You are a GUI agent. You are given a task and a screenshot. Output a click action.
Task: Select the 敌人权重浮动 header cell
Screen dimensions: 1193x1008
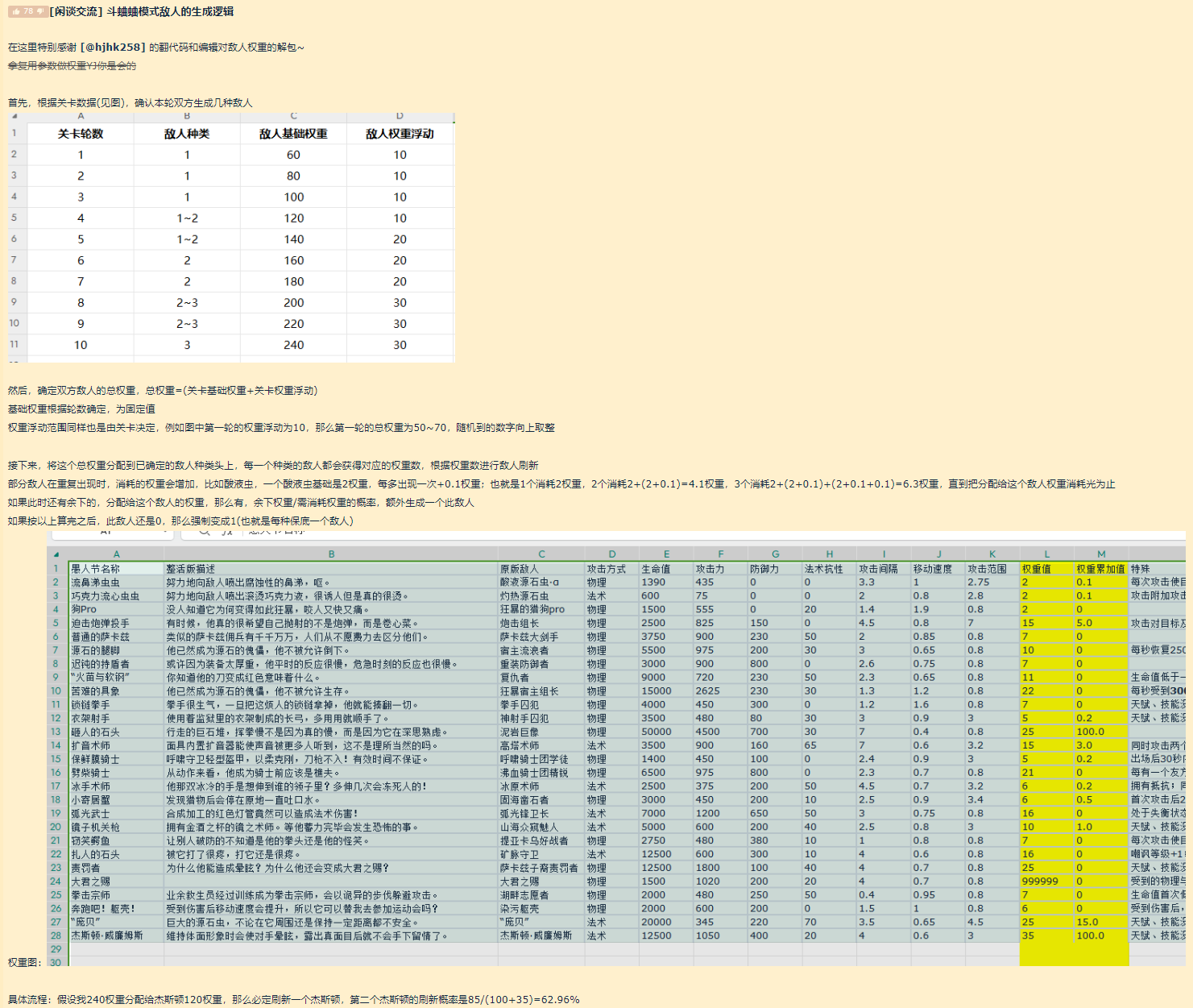click(400, 134)
